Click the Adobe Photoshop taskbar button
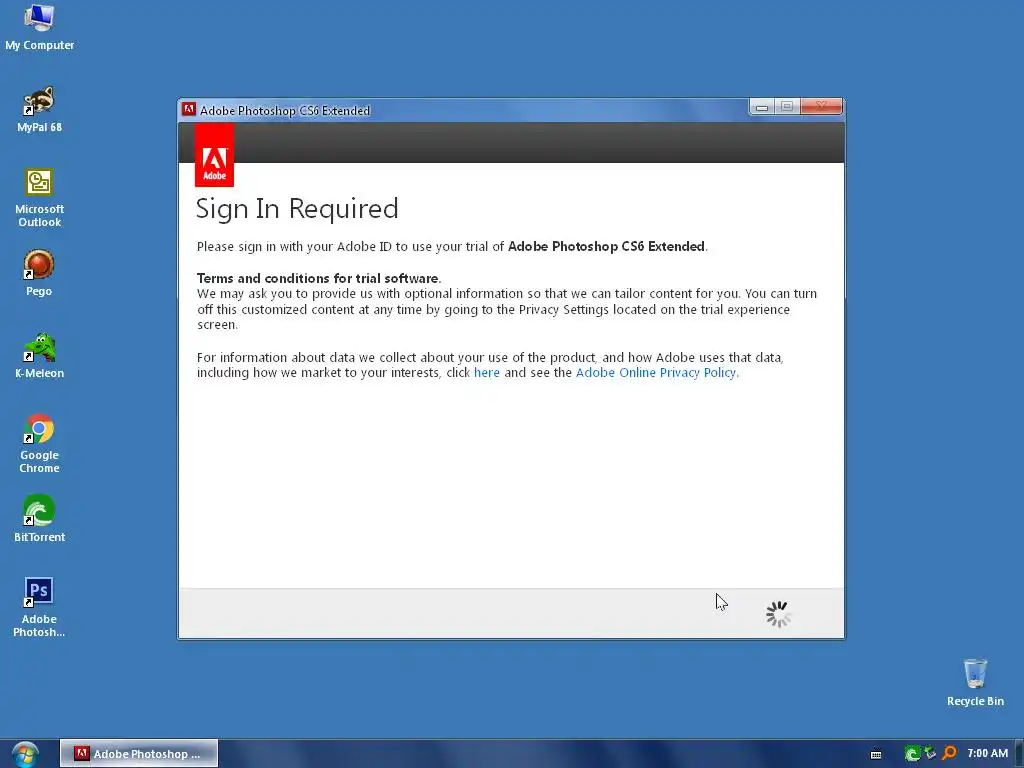1024x768 pixels. coord(139,754)
